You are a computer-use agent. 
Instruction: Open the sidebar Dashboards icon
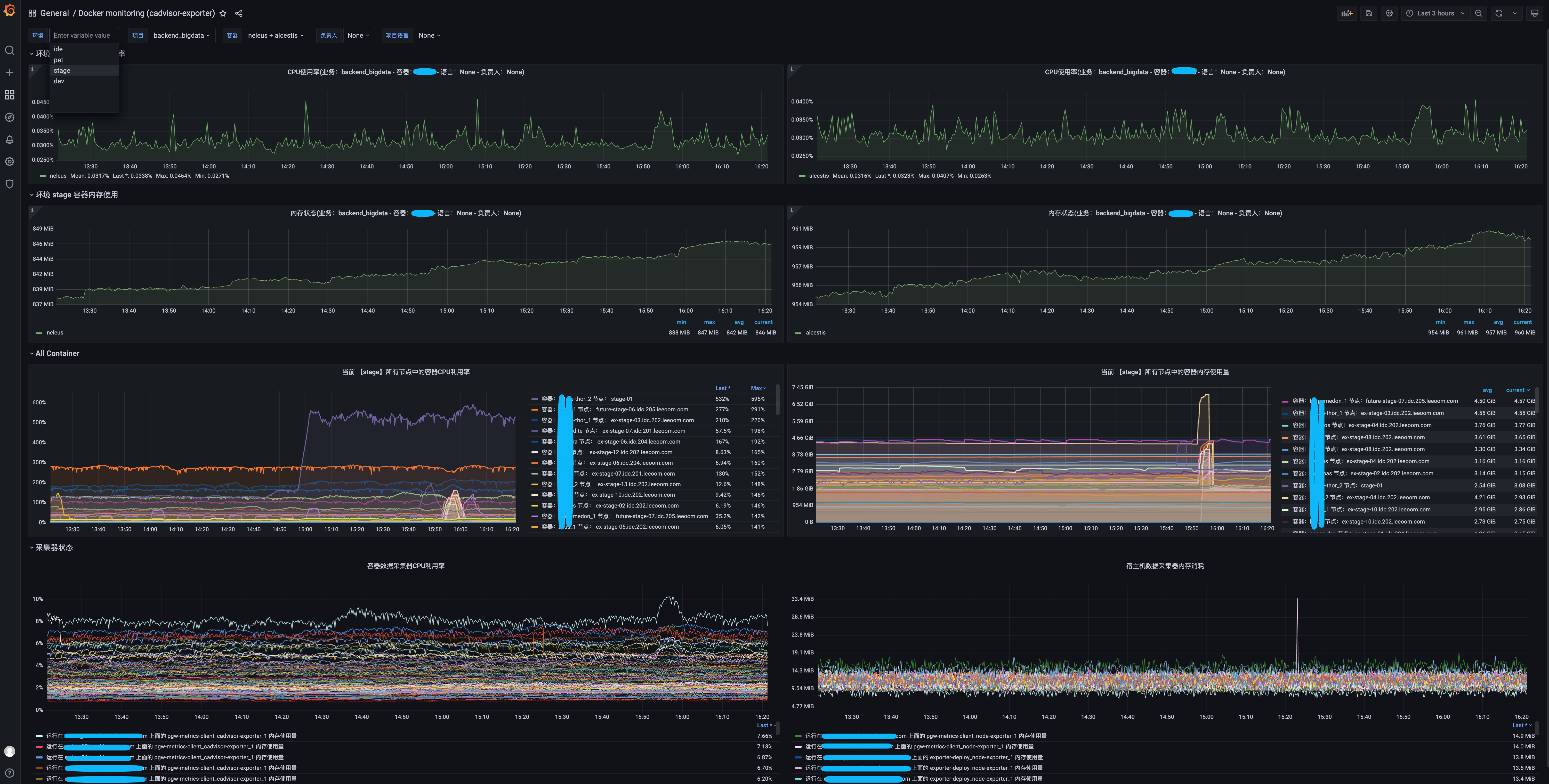pyautogui.click(x=10, y=95)
